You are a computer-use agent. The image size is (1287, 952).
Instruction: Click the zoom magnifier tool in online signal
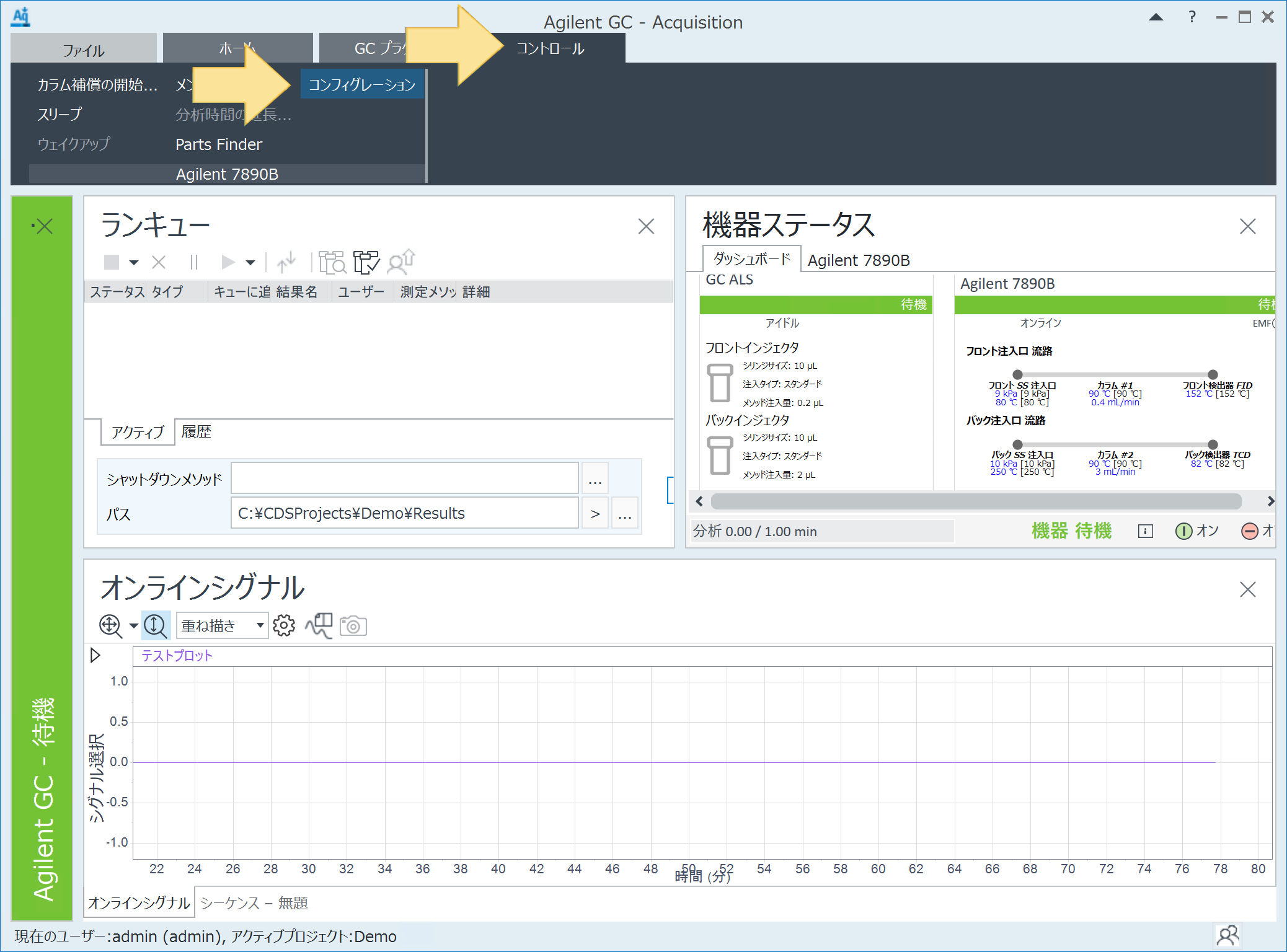[x=110, y=625]
